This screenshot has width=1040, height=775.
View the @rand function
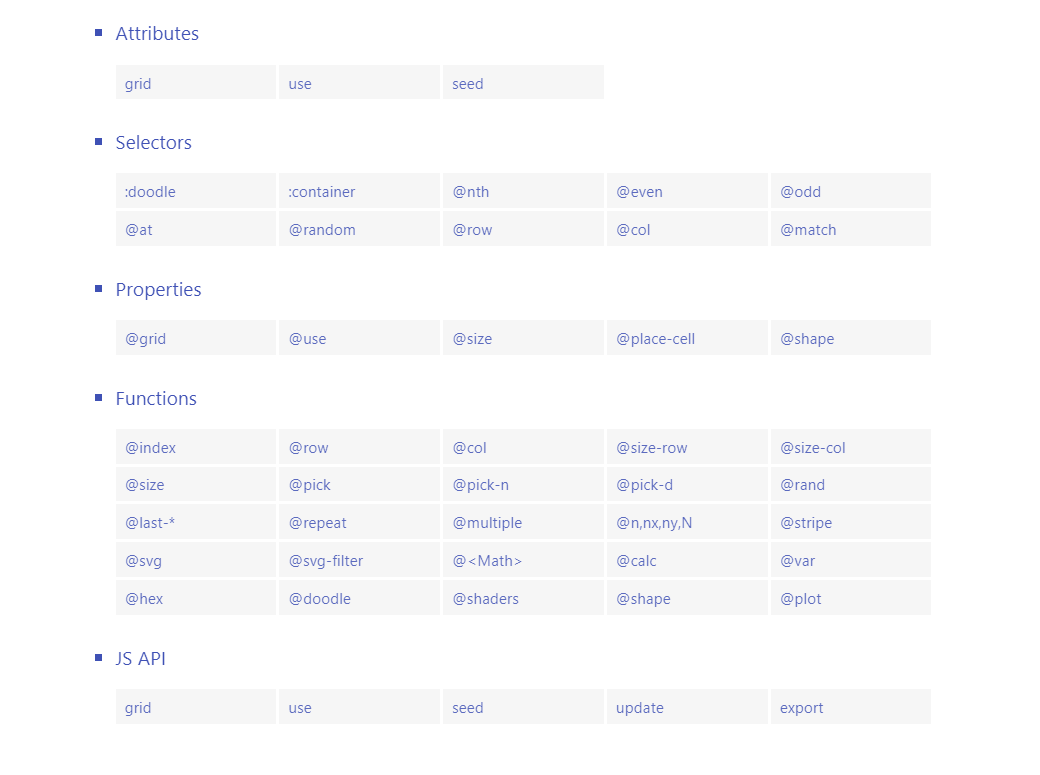click(x=851, y=484)
